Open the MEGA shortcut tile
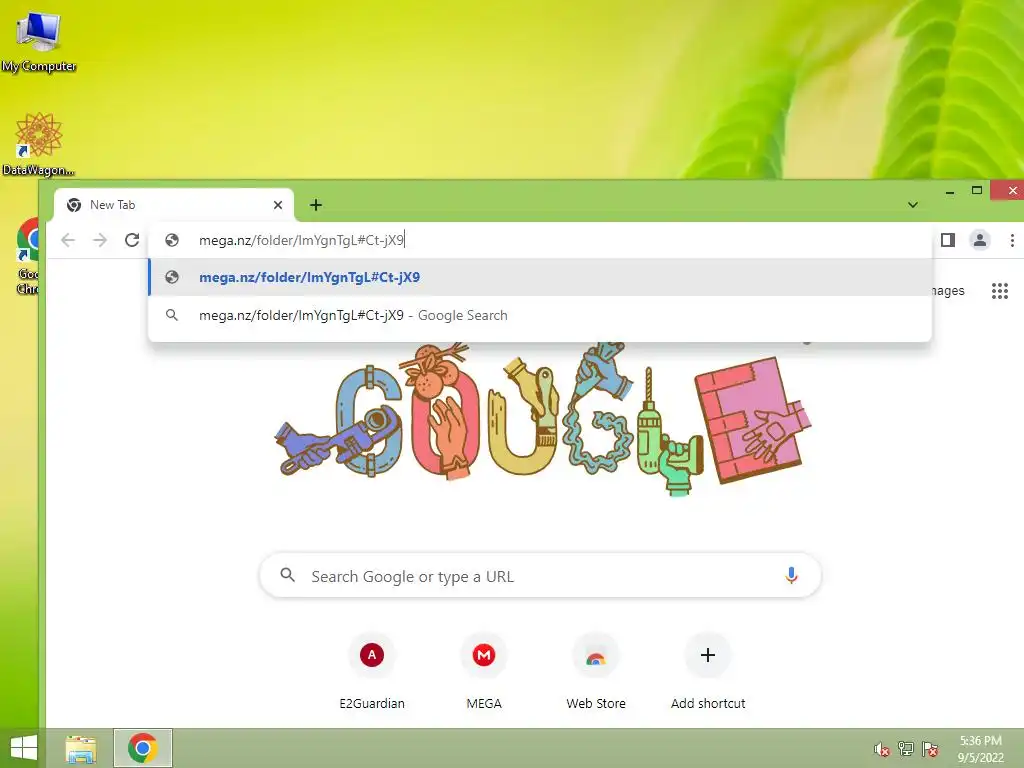The height and width of the screenshot is (768, 1024). 484,673
